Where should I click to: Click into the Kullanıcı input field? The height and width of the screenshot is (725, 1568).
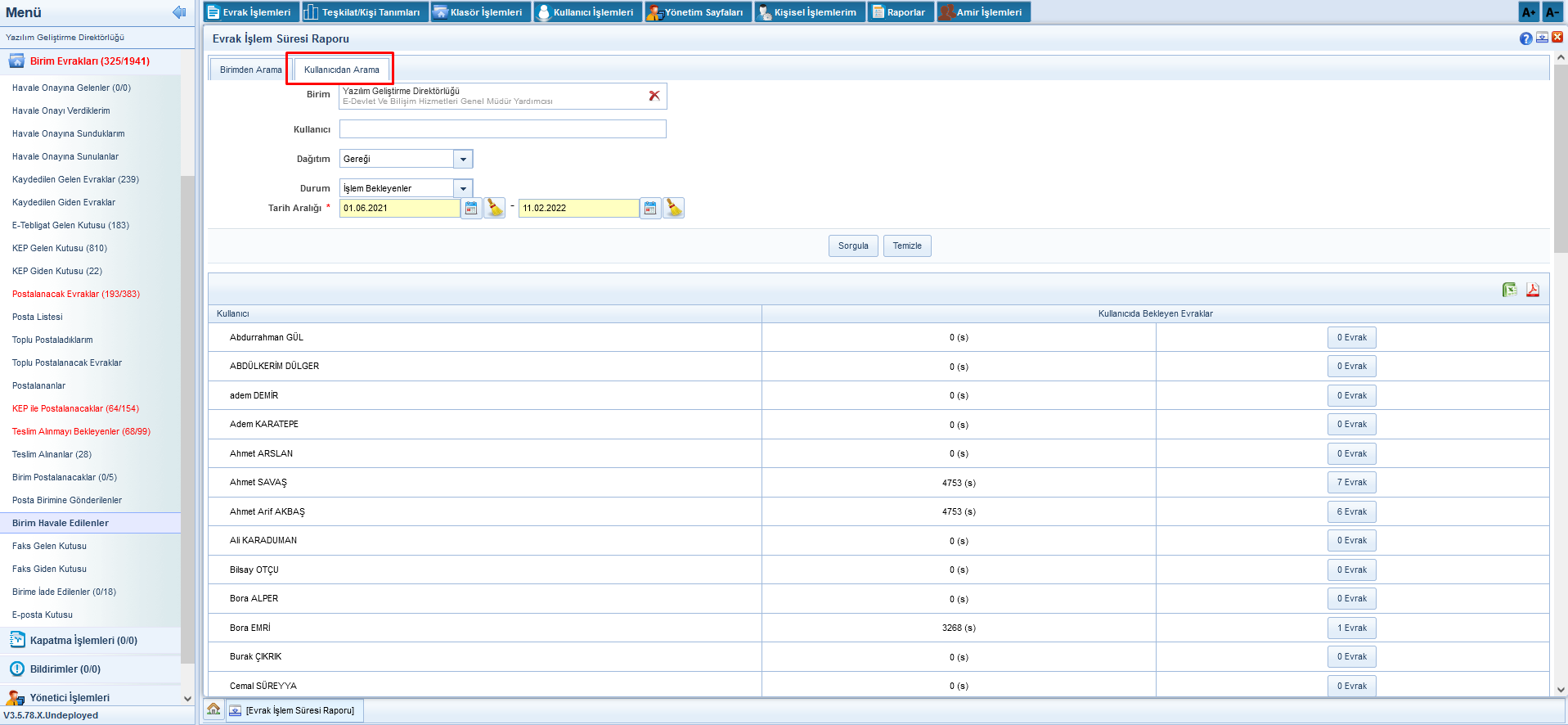(x=502, y=129)
